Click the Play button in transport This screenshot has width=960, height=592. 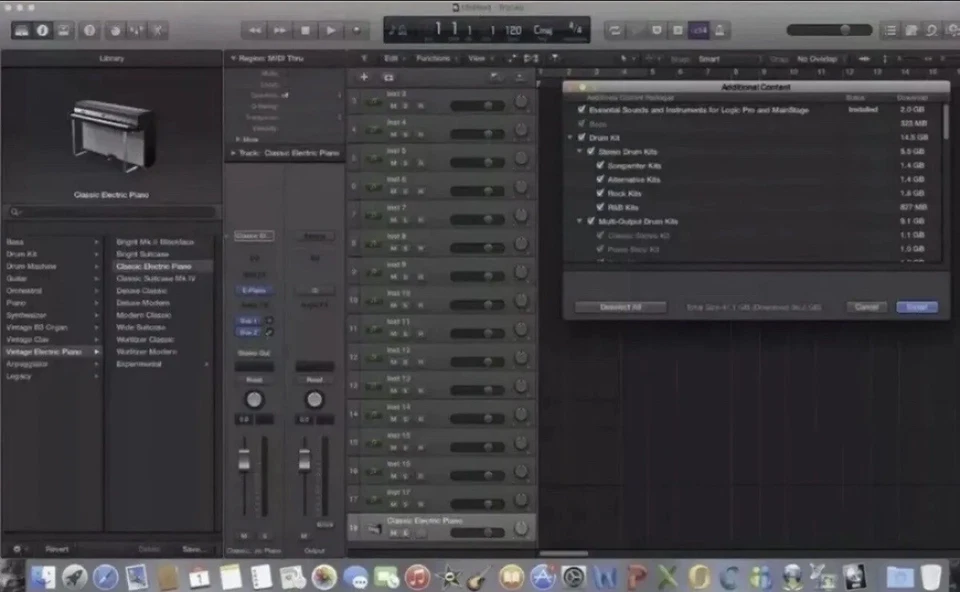[330, 31]
